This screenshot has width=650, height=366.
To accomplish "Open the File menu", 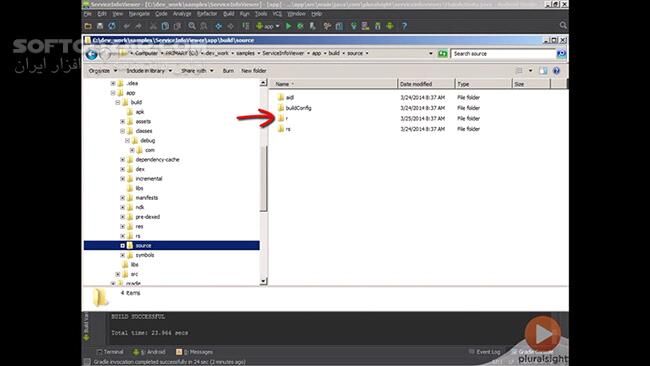I will point(88,14).
